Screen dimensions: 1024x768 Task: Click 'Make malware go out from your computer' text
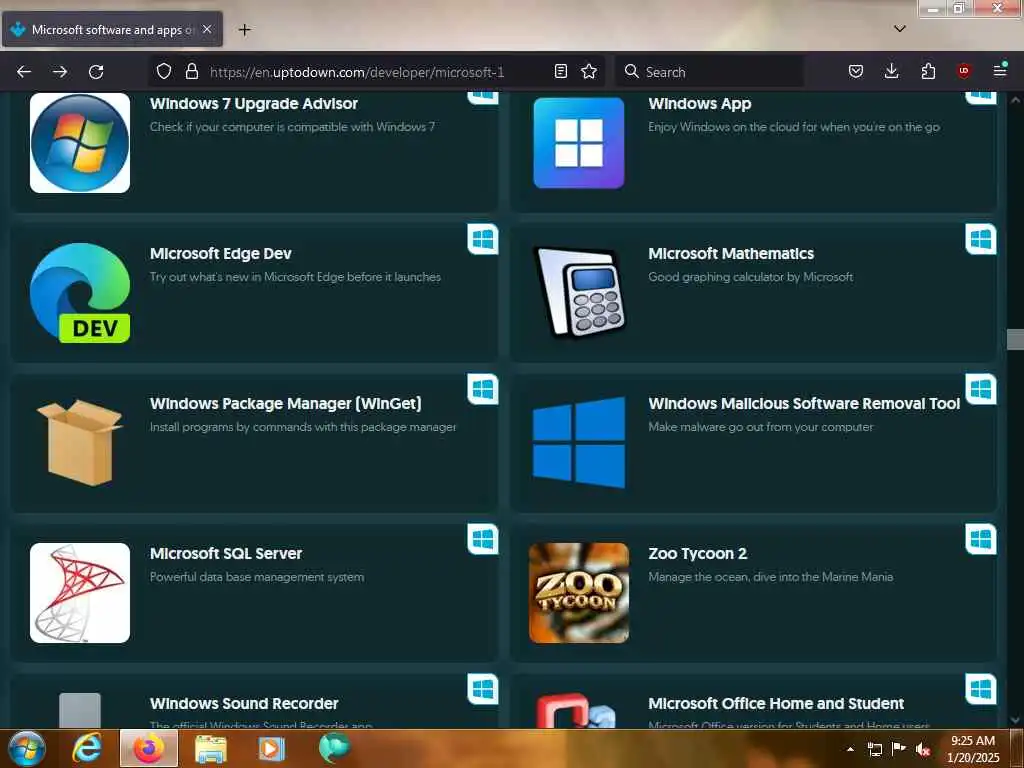(x=760, y=427)
